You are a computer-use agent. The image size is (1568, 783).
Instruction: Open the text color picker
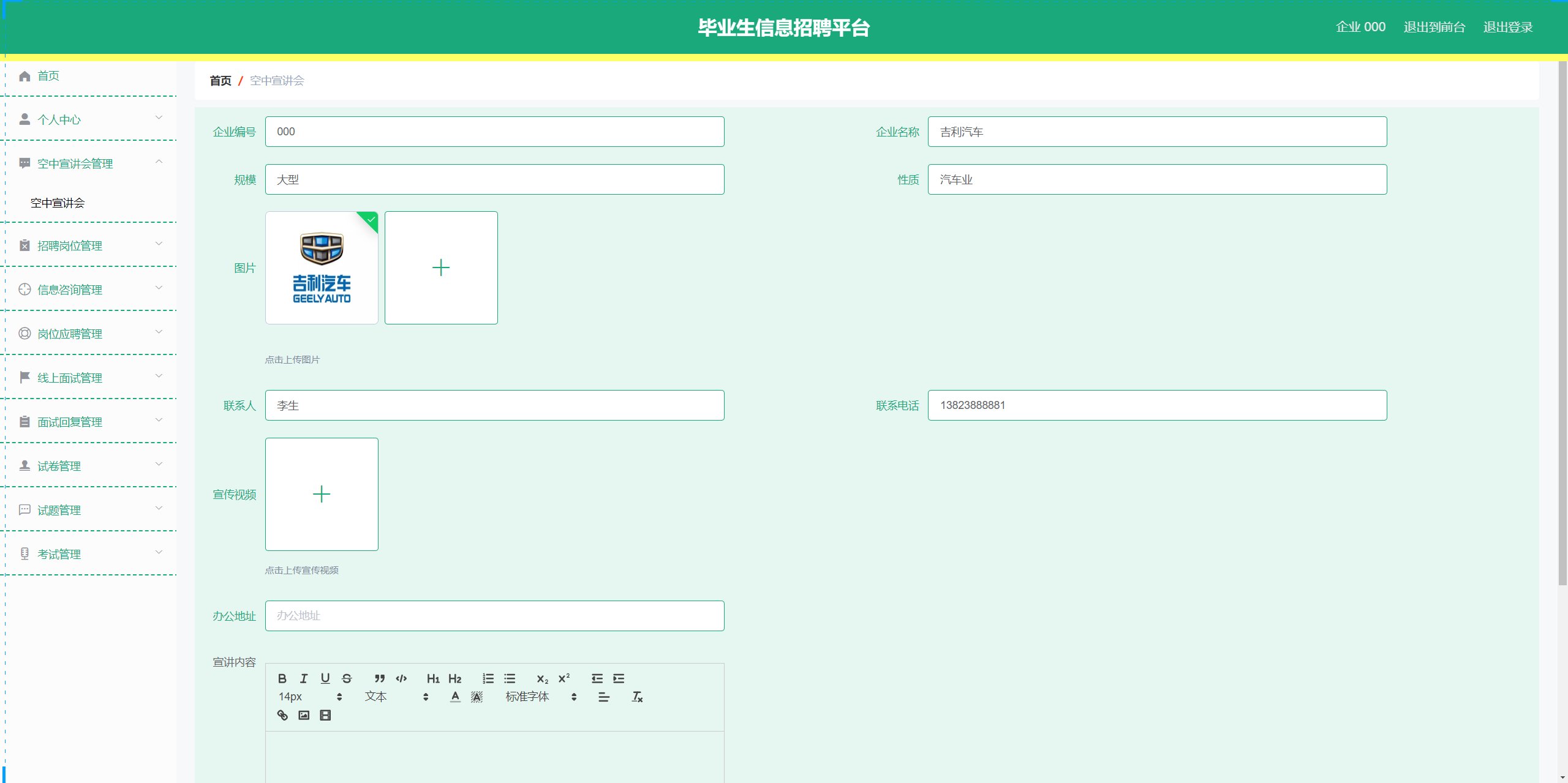pos(455,697)
